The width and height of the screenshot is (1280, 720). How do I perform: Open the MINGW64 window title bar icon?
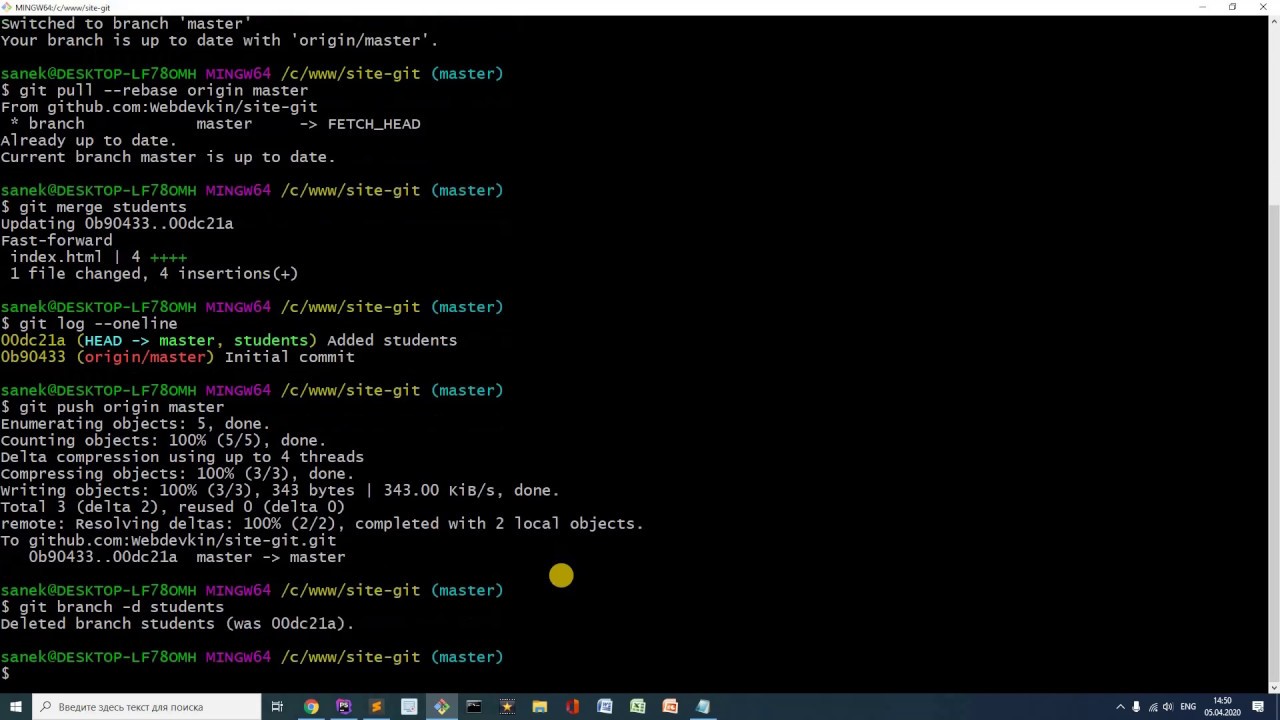[7, 7]
